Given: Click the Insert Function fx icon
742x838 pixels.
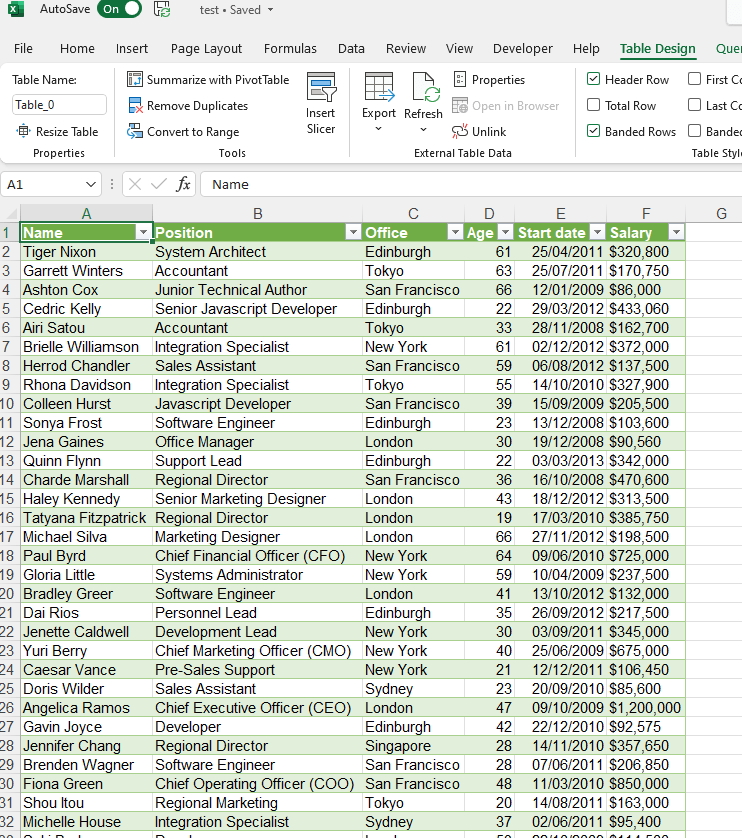Looking at the screenshot, I should [x=183, y=184].
